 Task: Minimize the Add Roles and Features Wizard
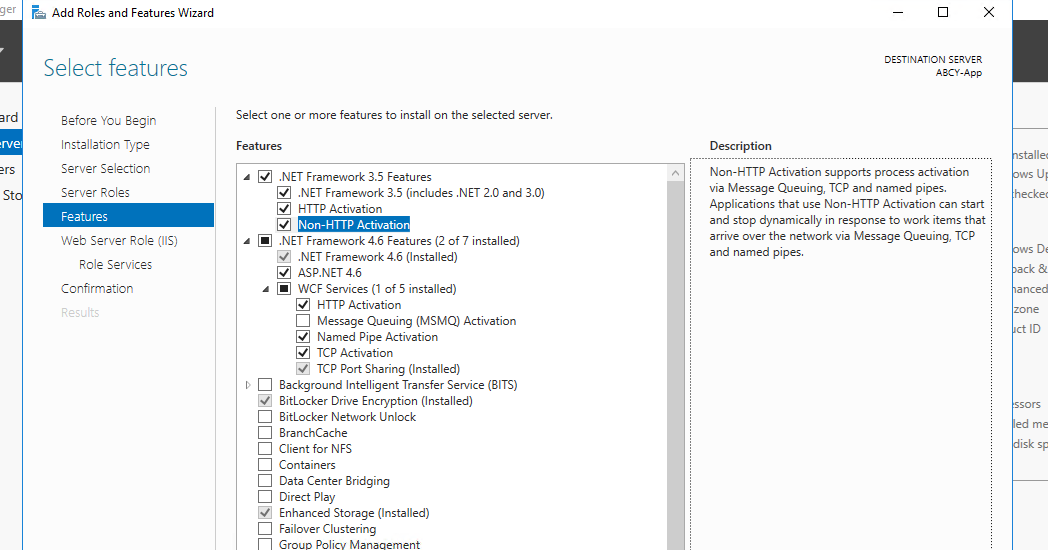[x=898, y=12]
